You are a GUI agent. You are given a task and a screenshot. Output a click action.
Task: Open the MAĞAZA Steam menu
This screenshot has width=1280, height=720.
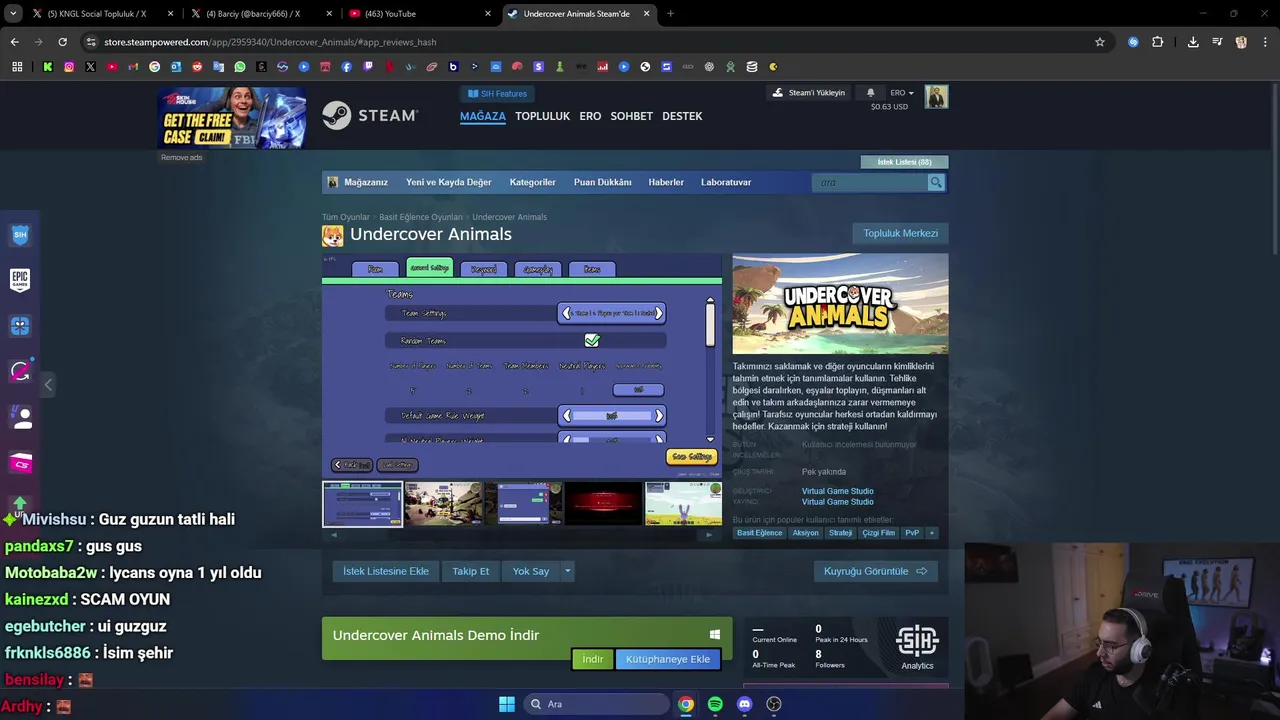click(x=483, y=116)
